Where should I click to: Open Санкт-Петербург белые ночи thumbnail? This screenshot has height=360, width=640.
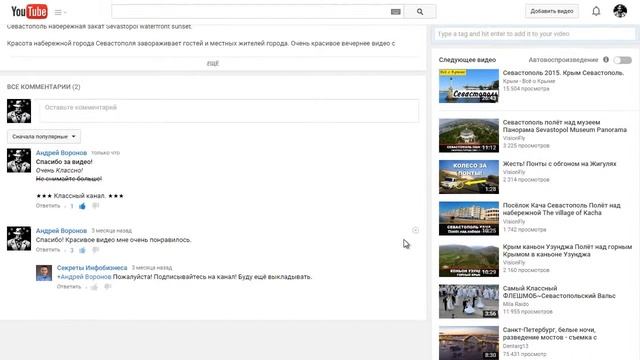469,343
